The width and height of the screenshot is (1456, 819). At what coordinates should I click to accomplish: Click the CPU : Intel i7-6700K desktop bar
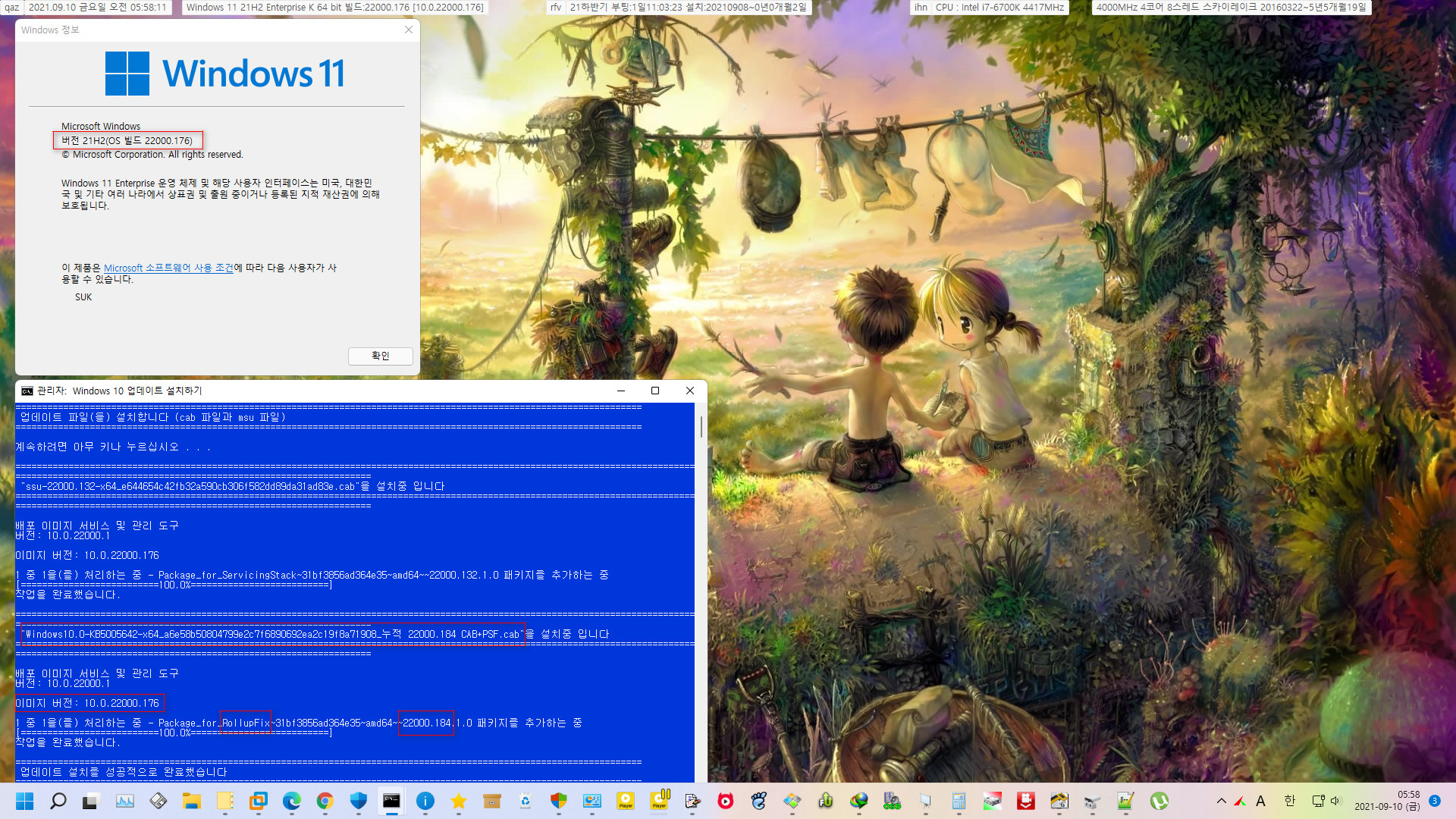click(999, 8)
